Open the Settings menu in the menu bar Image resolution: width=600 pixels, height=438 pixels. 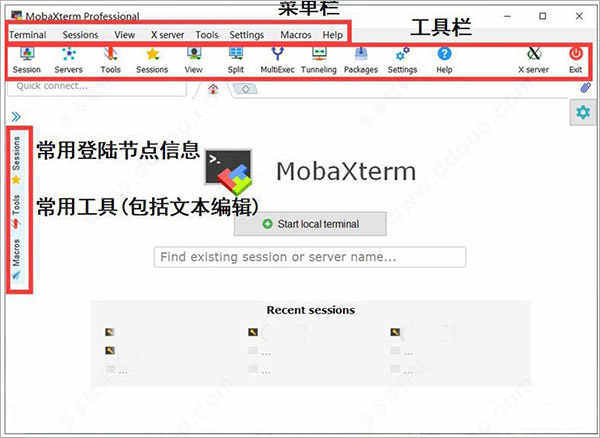[246, 35]
